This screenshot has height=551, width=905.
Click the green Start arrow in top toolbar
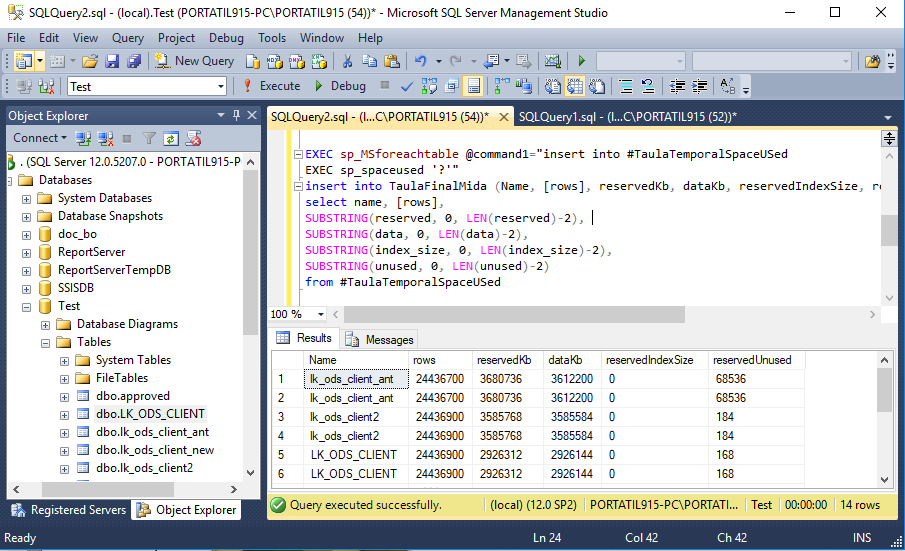pos(581,61)
